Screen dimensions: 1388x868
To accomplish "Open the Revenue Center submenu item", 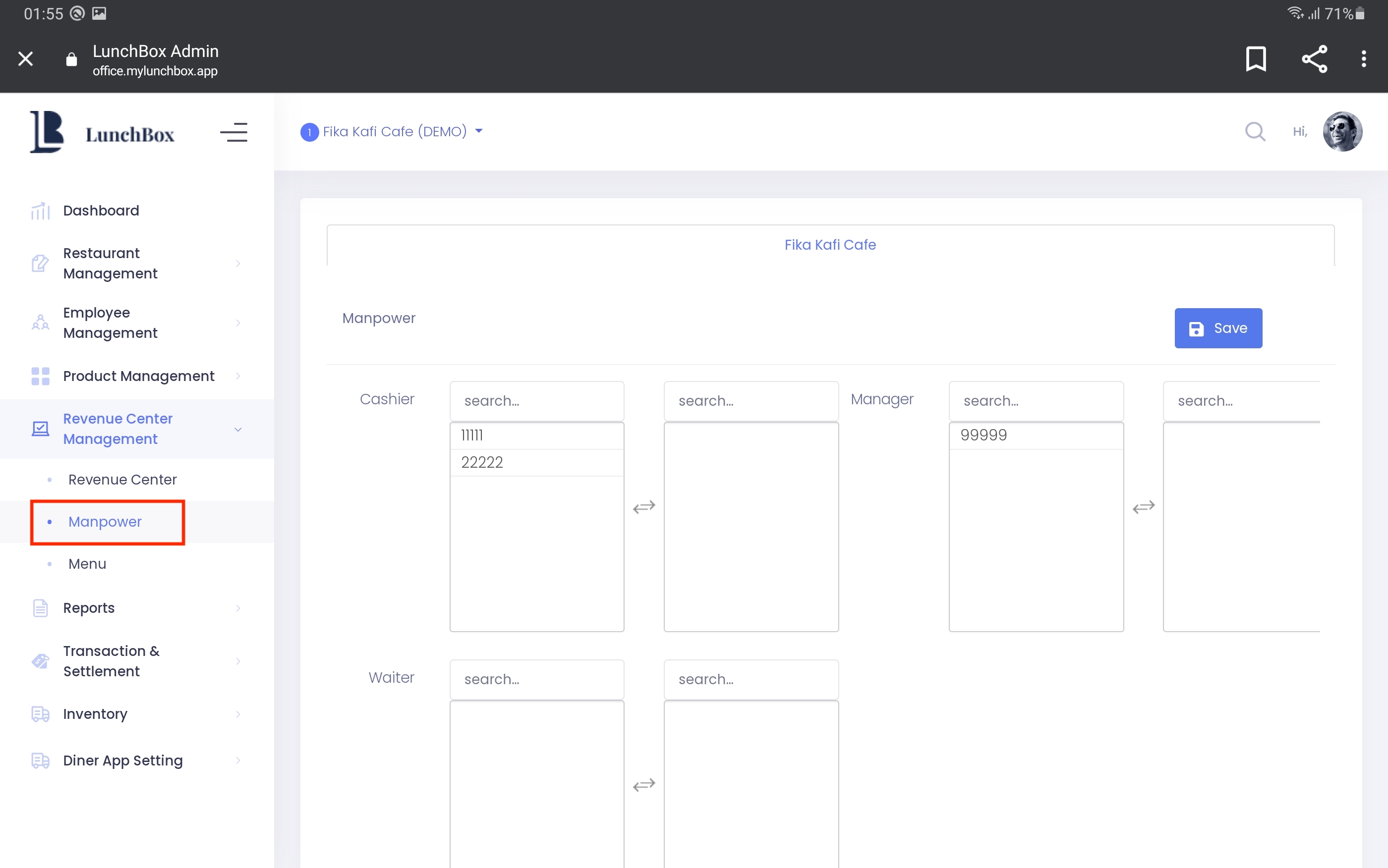I will pyautogui.click(x=122, y=480).
